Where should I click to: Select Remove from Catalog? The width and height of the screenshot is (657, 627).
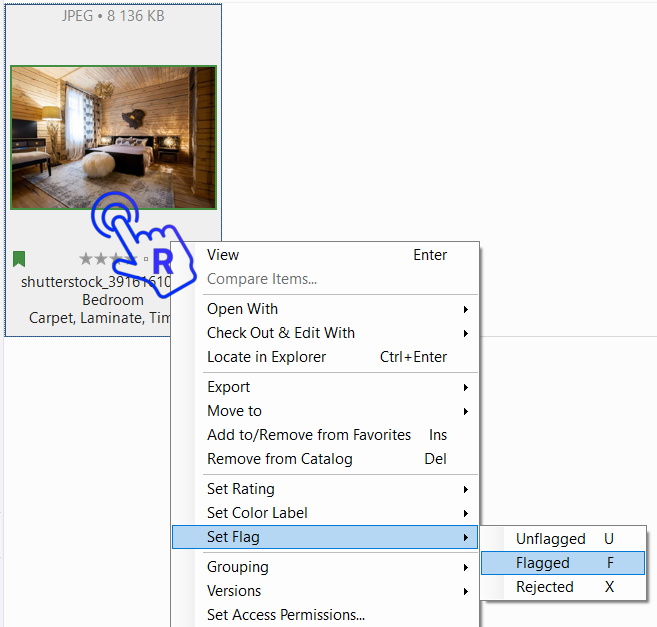(280, 459)
